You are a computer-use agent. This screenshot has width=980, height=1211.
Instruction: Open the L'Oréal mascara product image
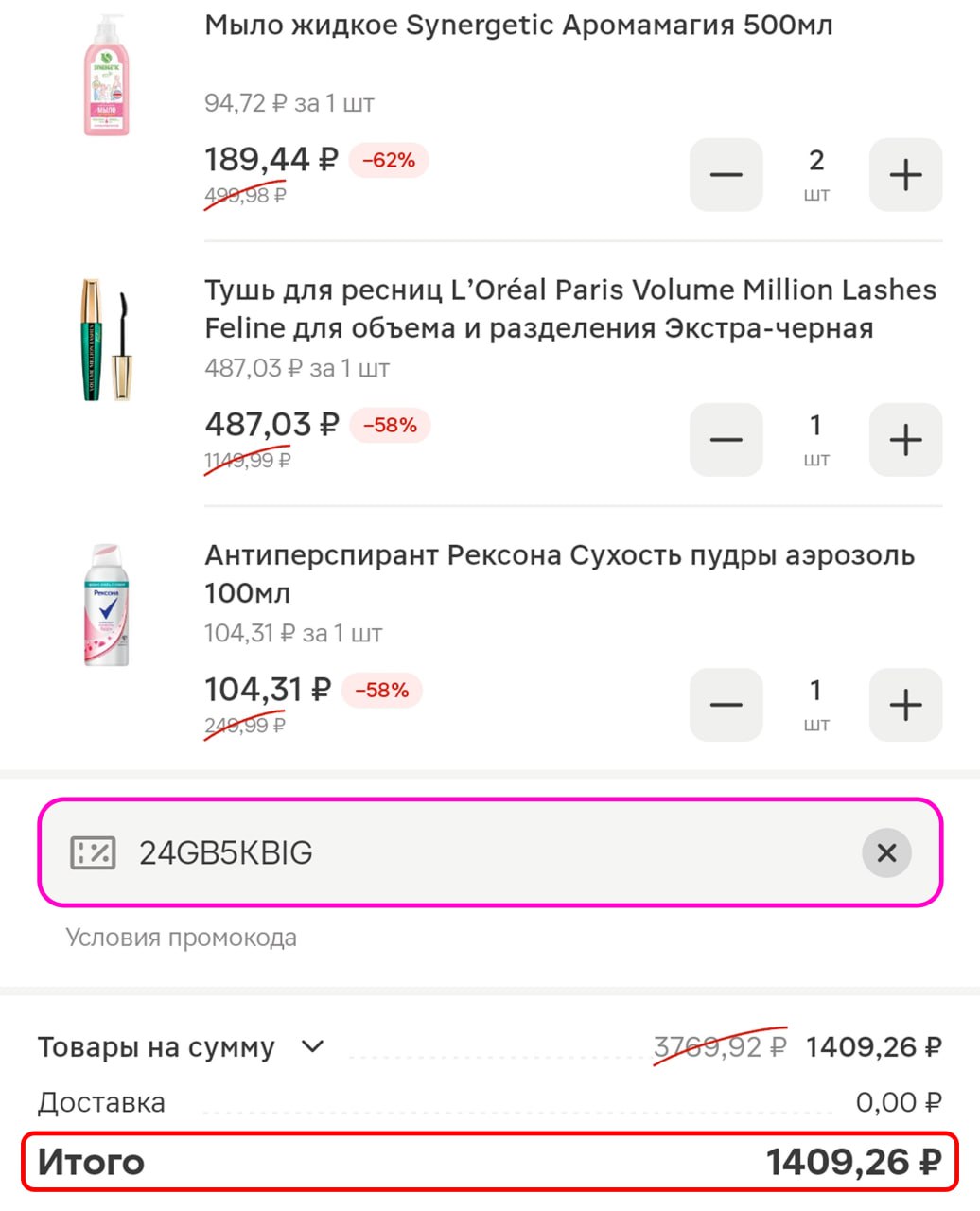(x=105, y=339)
